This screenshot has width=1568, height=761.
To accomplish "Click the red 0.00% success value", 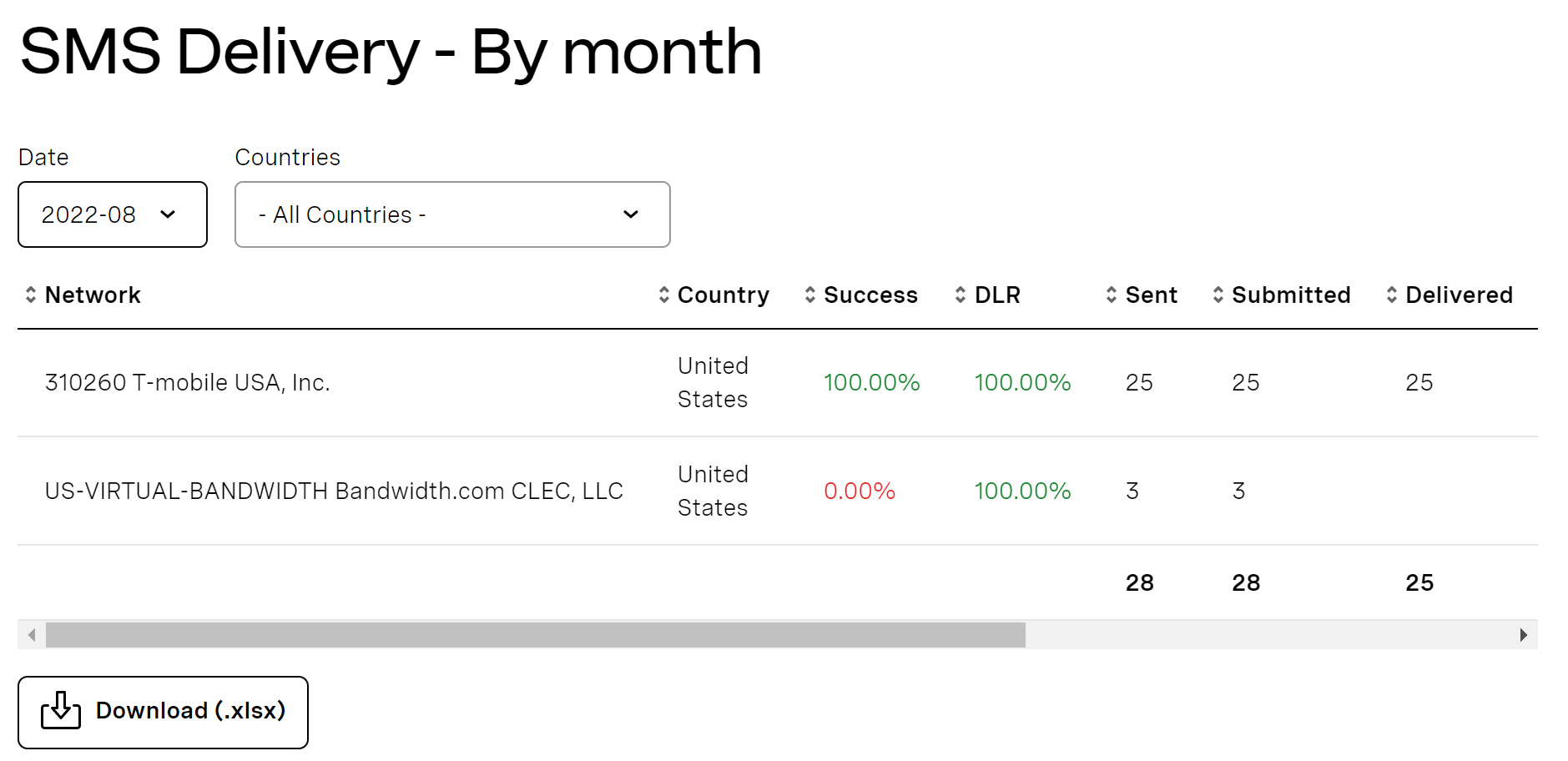I will 860,491.
